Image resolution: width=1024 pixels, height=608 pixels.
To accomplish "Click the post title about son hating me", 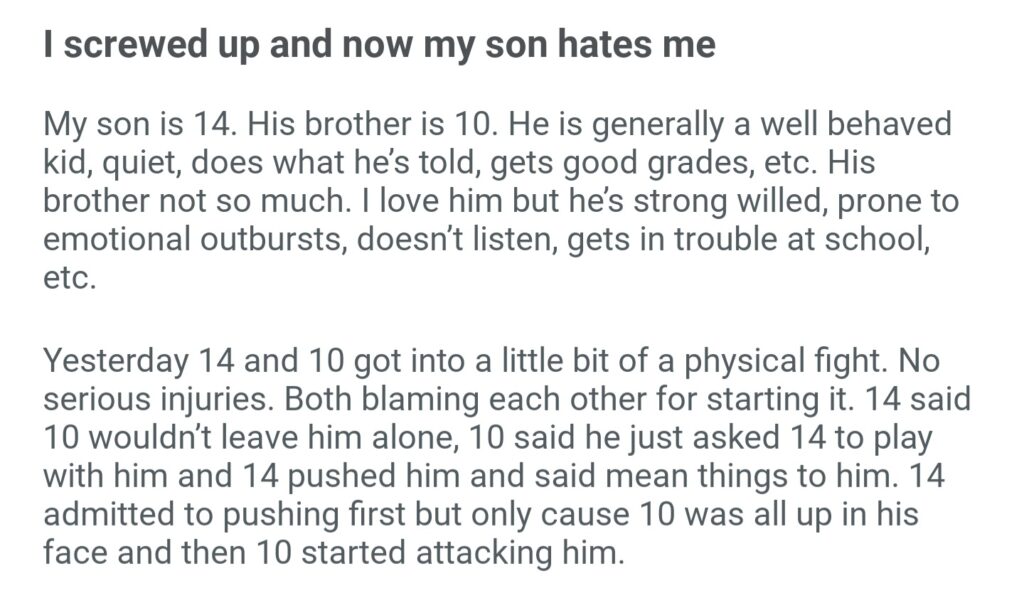I will [x=379, y=45].
